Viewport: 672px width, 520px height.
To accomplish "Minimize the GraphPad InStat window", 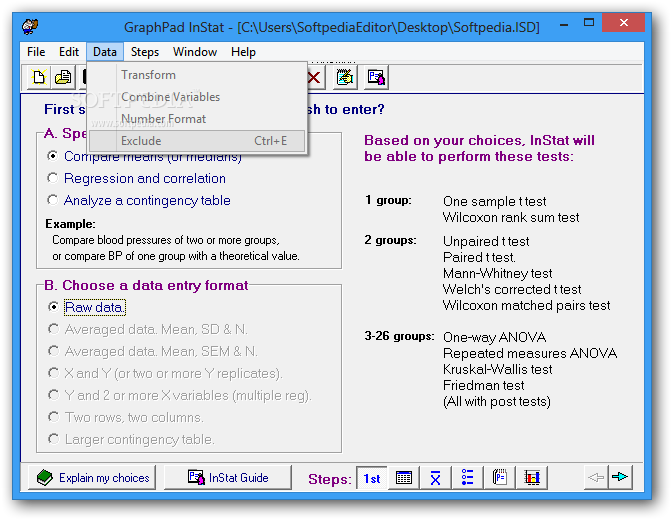I will click(564, 25).
